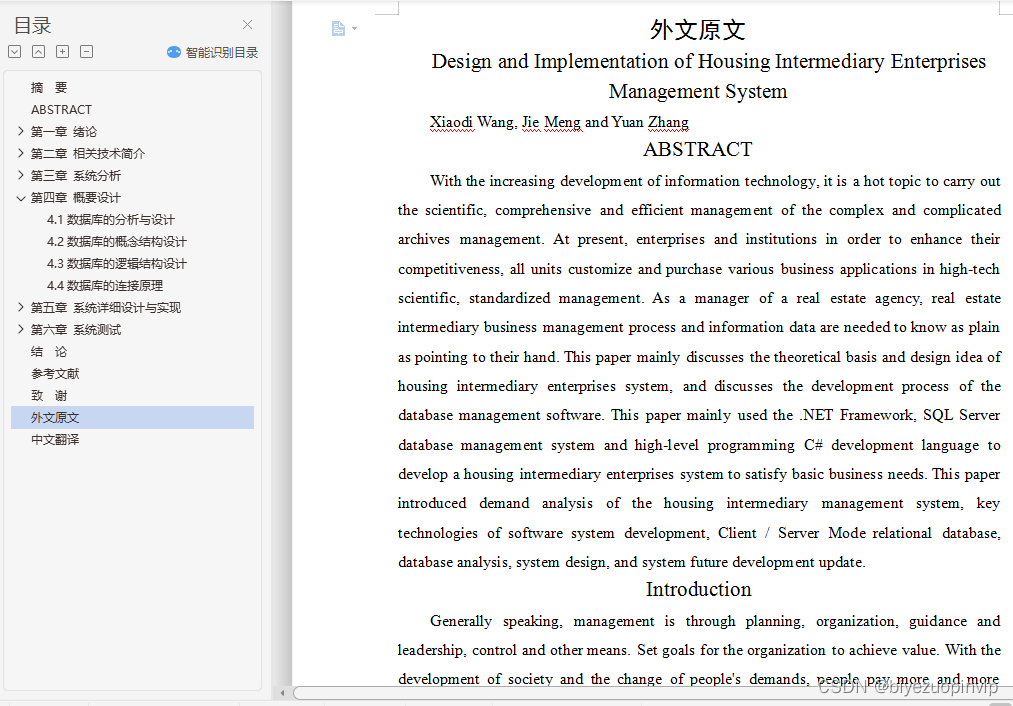Expand 第二章 相关技术简介 chapter
1013x706 pixels.
click(x=21, y=153)
